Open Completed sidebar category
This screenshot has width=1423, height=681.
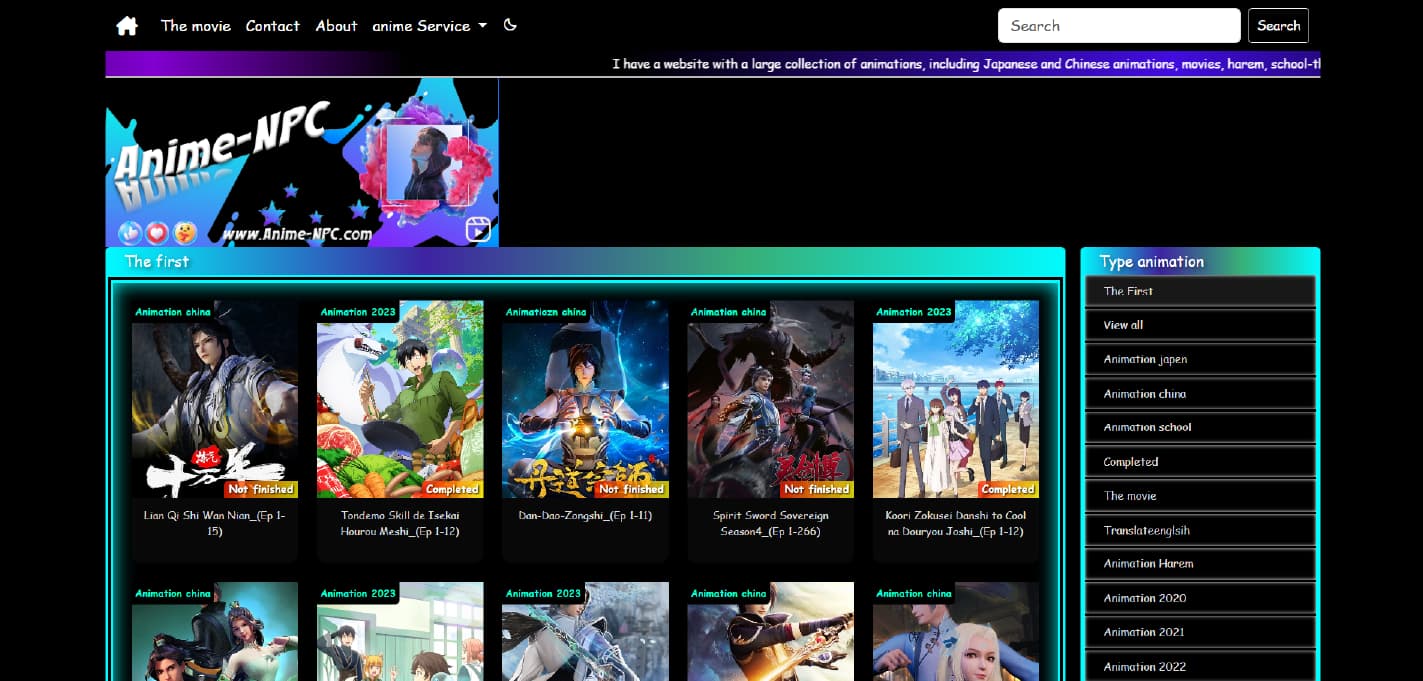1200,462
